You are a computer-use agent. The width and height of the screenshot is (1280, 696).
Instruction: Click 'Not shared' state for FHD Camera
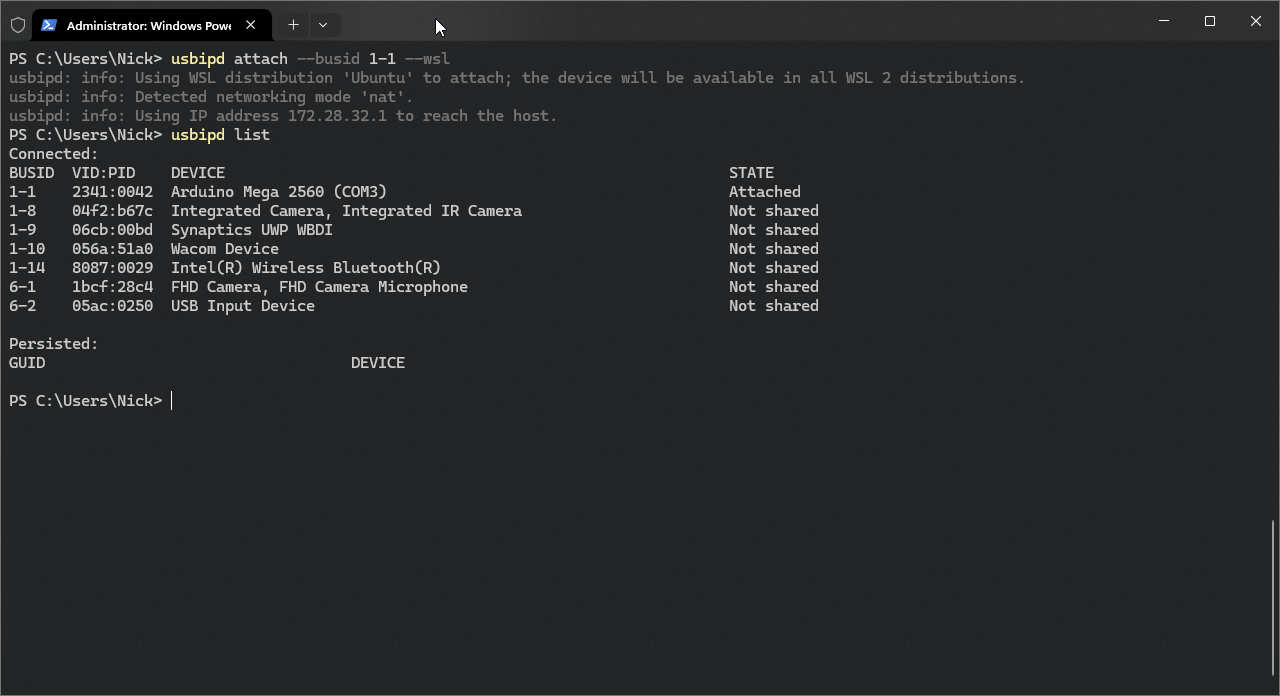tap(774, 287)
